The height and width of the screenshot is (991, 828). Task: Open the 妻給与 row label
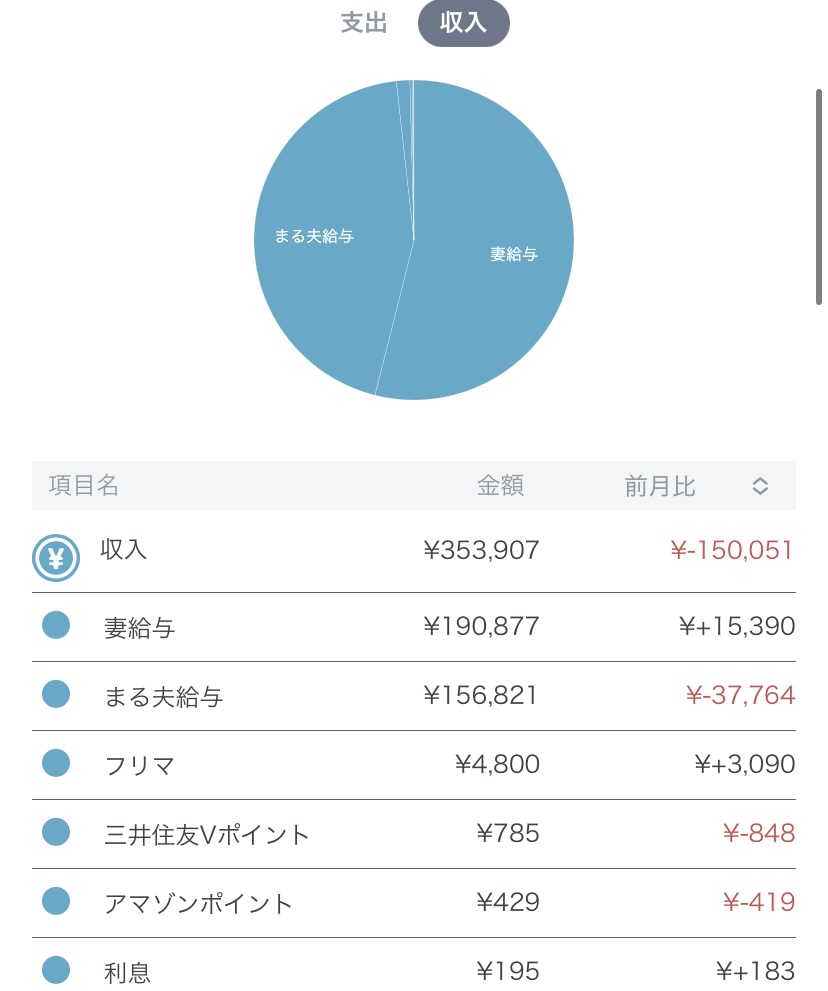(140, 628)
